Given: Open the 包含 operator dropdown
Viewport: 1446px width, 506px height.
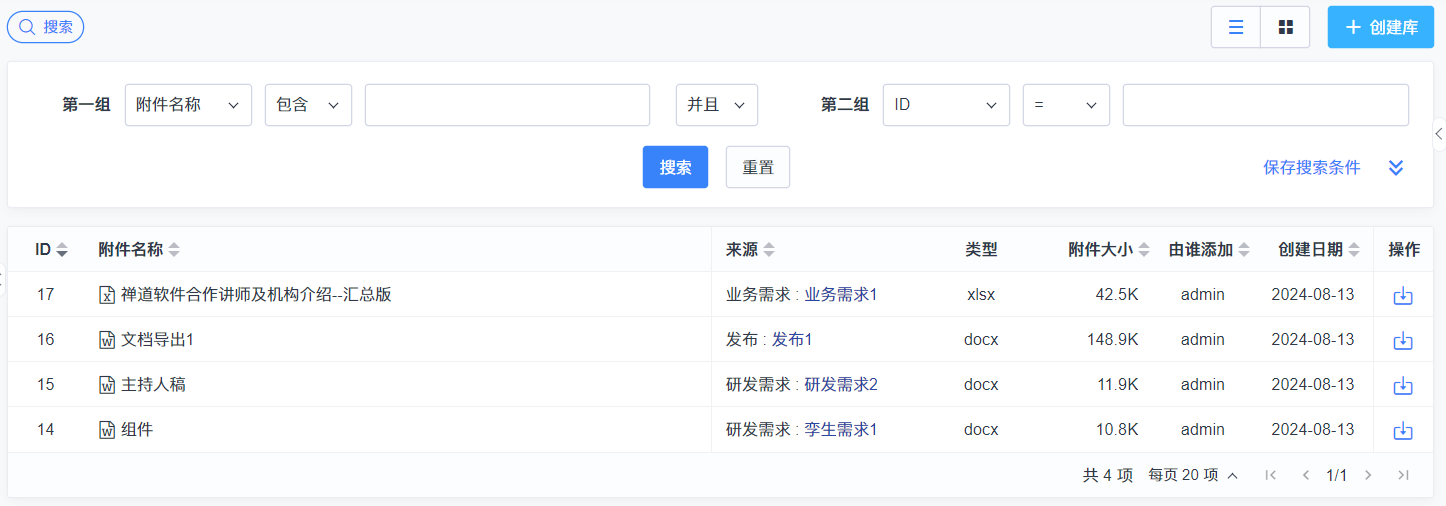Looking at the screenshot, I should pyautogui.click(x=308, y=105).
